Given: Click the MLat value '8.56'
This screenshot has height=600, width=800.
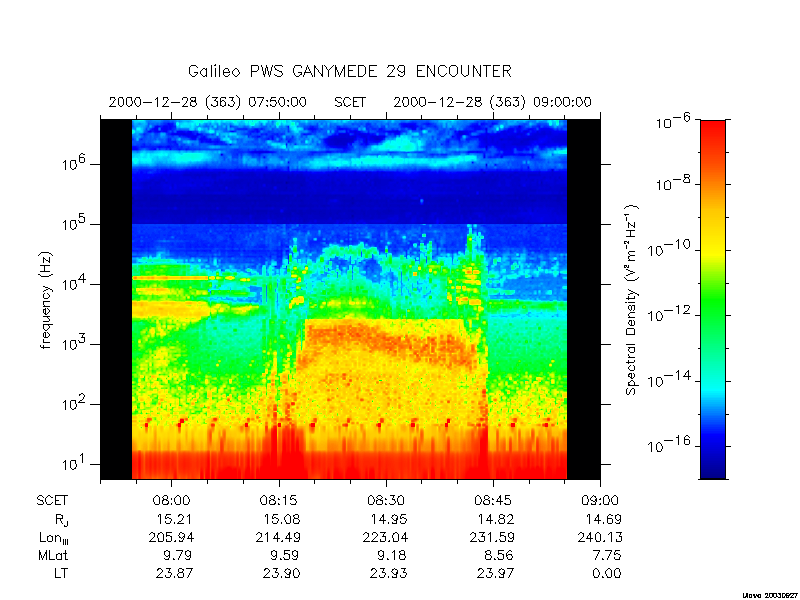Looking at the screenshot, I should point(500,555).
